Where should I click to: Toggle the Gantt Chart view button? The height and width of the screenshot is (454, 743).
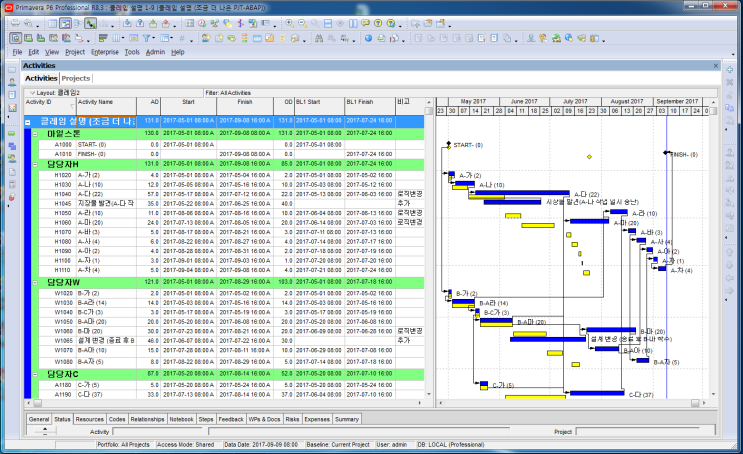pyautogui.click(x=65, y=23)
